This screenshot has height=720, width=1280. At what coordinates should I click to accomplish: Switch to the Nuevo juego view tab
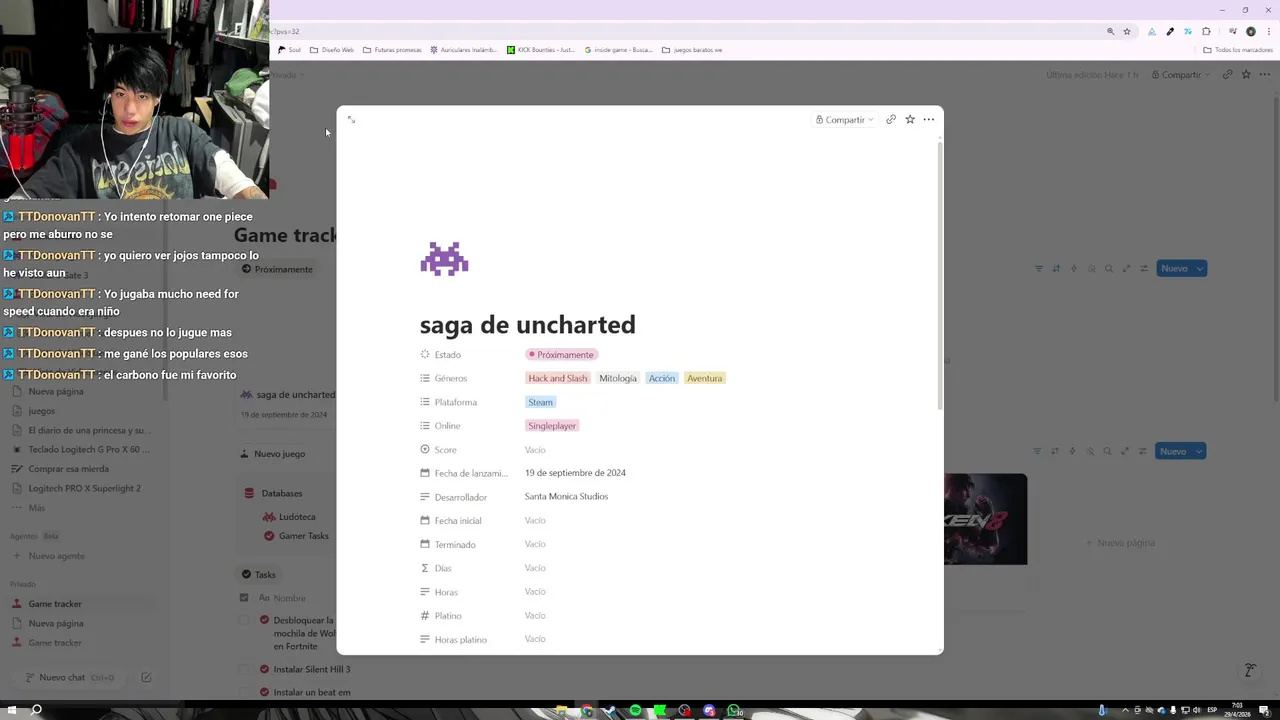click(273, 454)
